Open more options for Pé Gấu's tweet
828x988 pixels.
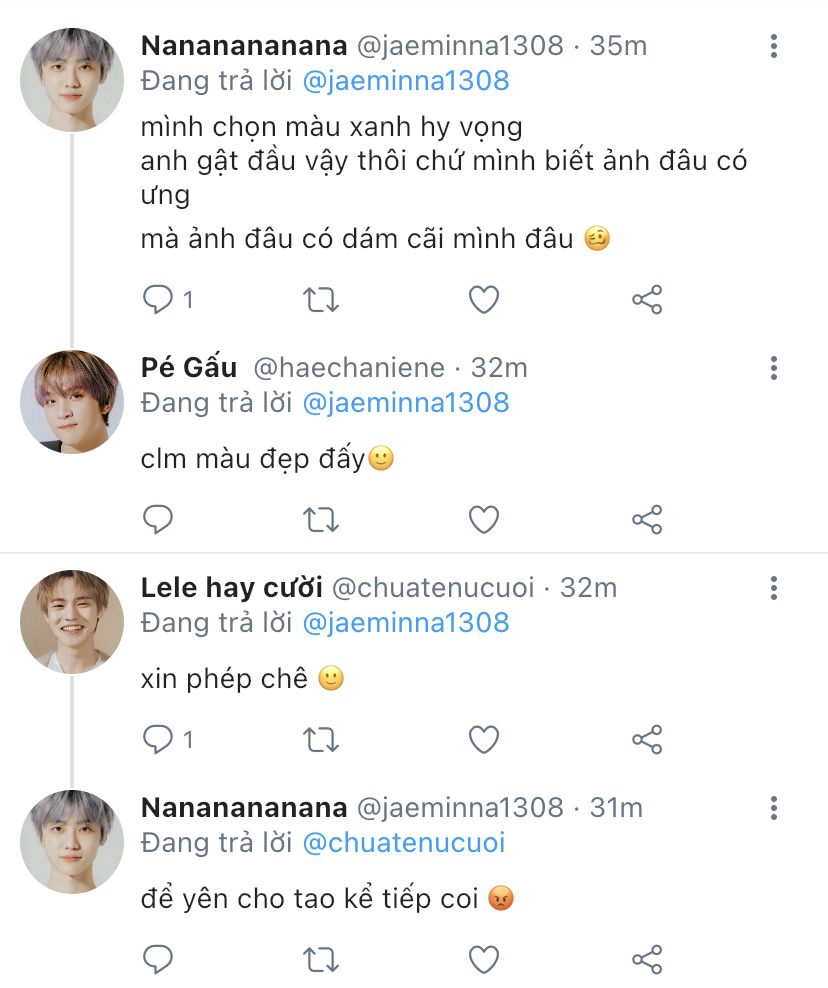pos(774,368)
